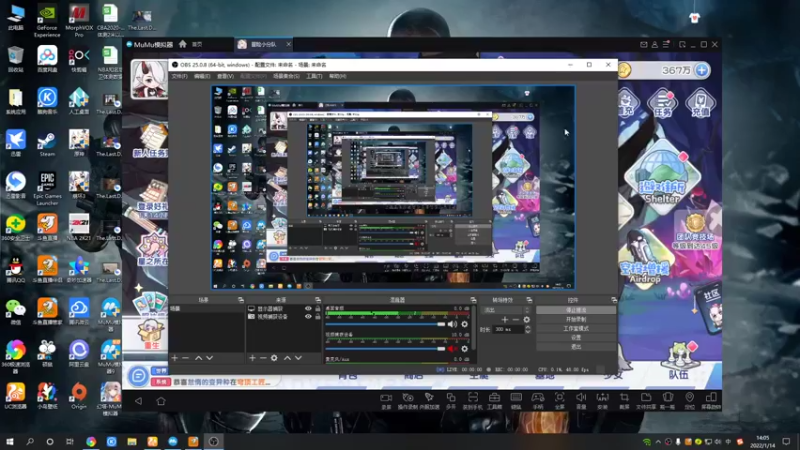
Task: Open OBS 文件(F) menu
Action: point(179,76)
